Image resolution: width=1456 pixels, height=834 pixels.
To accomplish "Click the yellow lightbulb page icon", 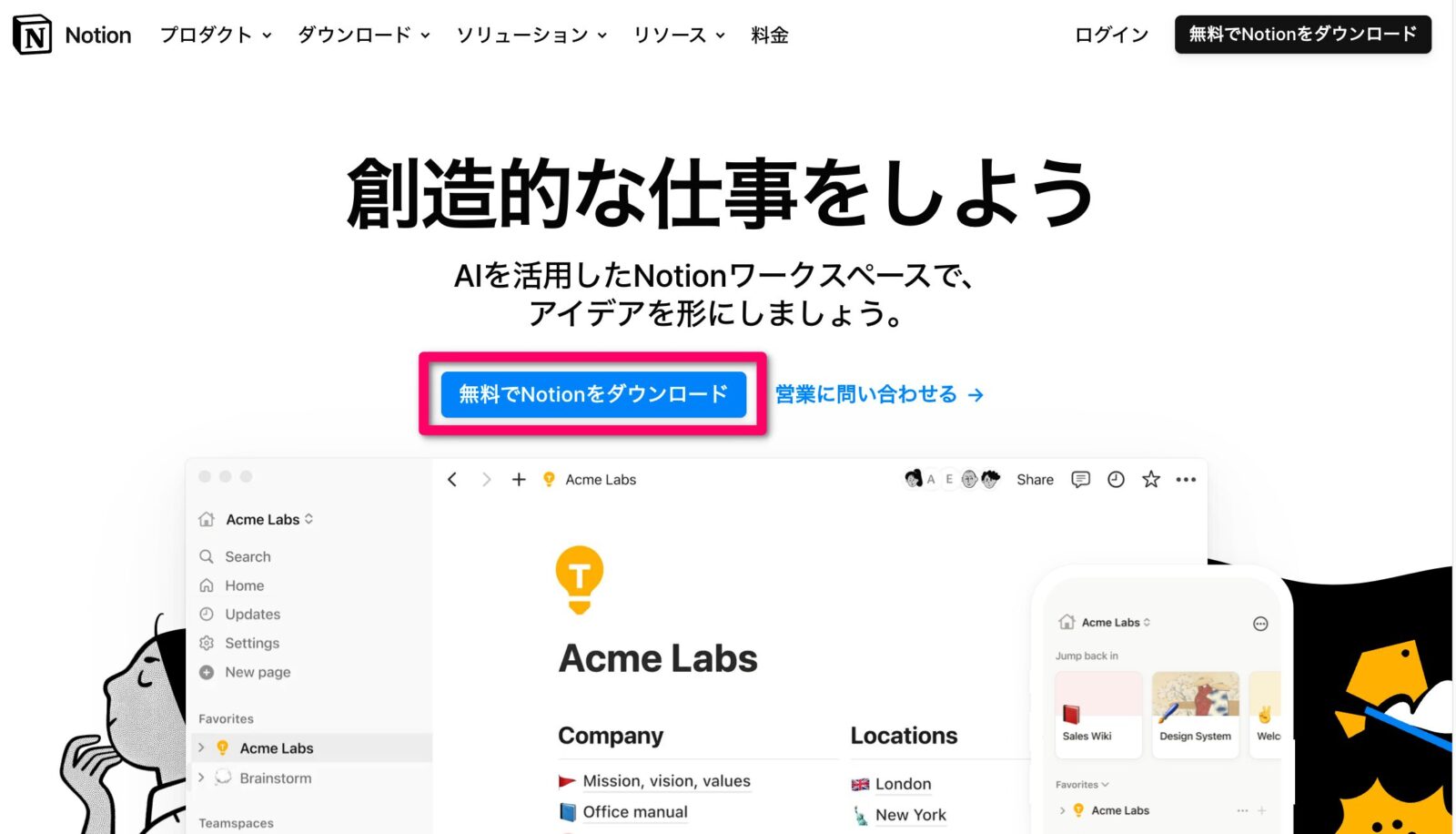I will [580, 580].
